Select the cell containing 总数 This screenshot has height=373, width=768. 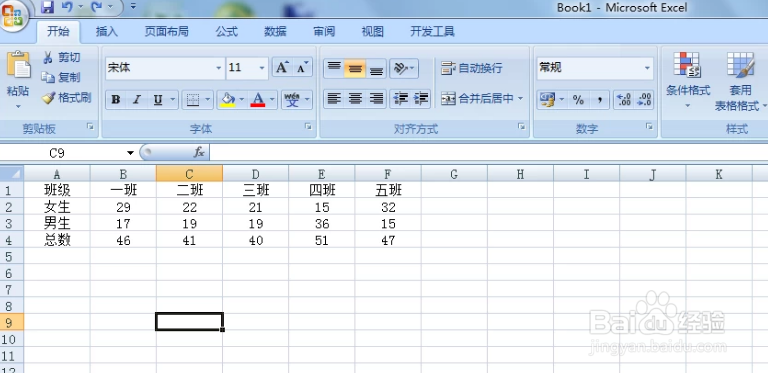point(57,240)
